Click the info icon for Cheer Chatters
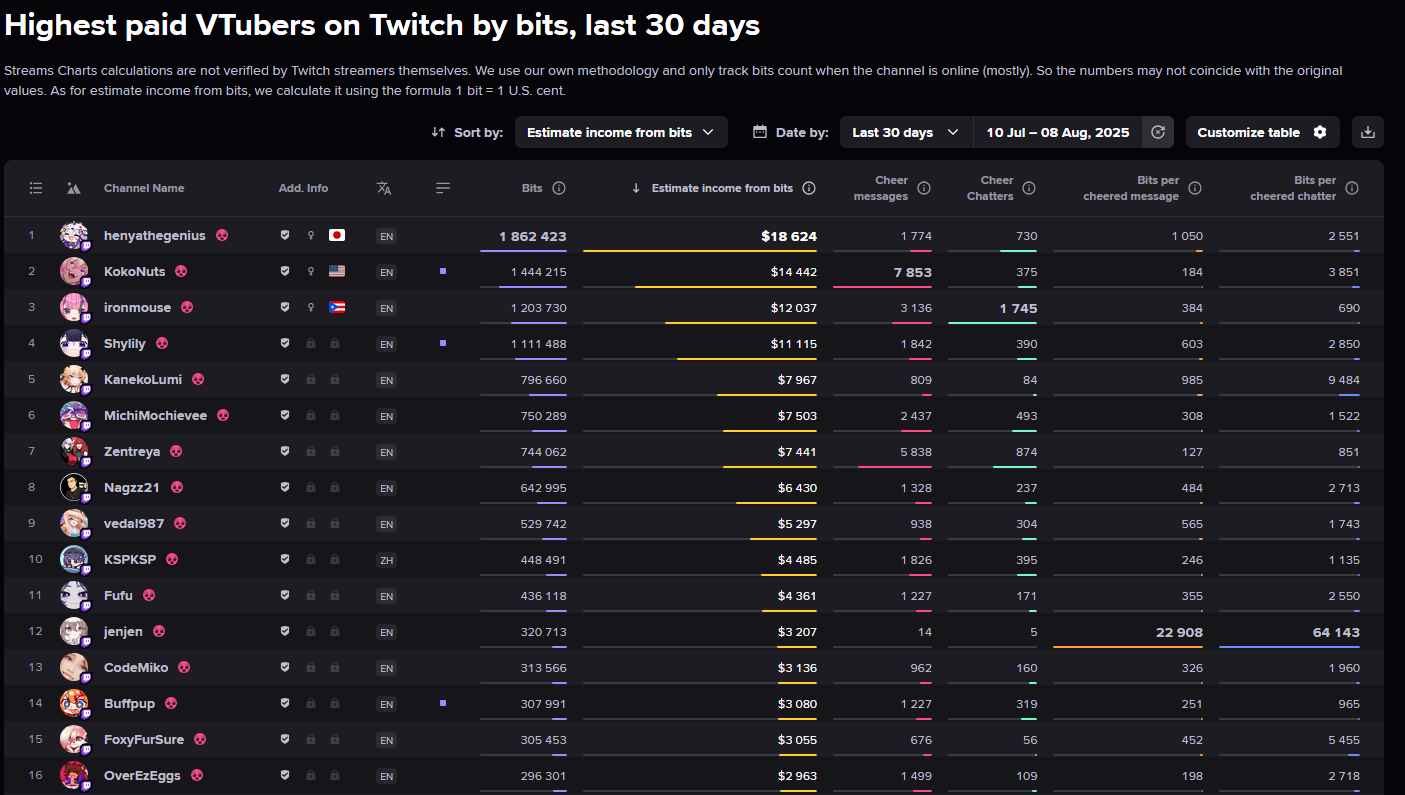The width and height of the screenshot is (1405, 795). click(1029, 188)
